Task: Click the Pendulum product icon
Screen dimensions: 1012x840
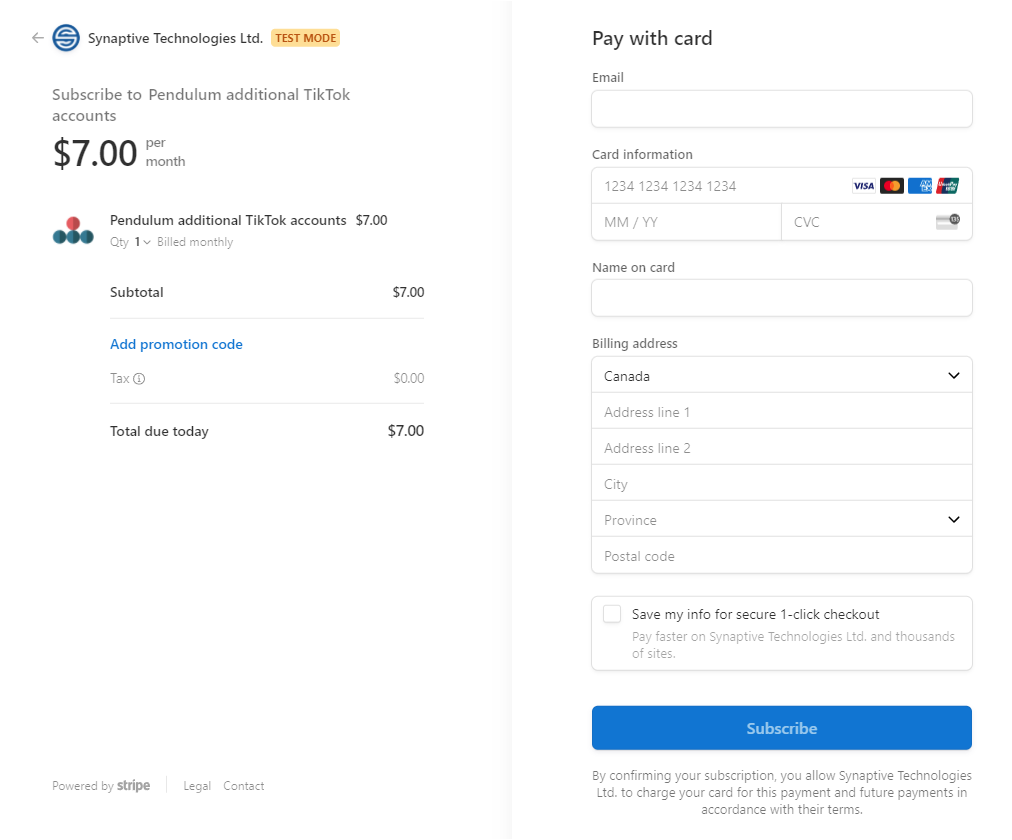Action: pyautogui.click(x=73, y=230)
